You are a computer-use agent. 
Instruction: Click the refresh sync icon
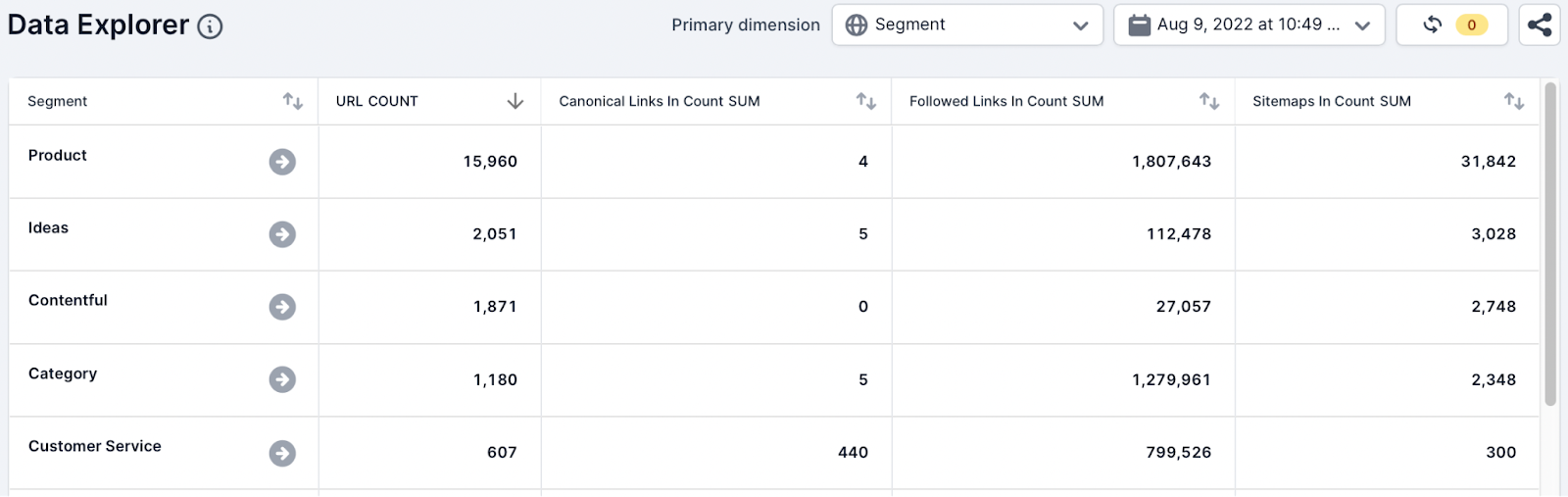point(1432,25)
